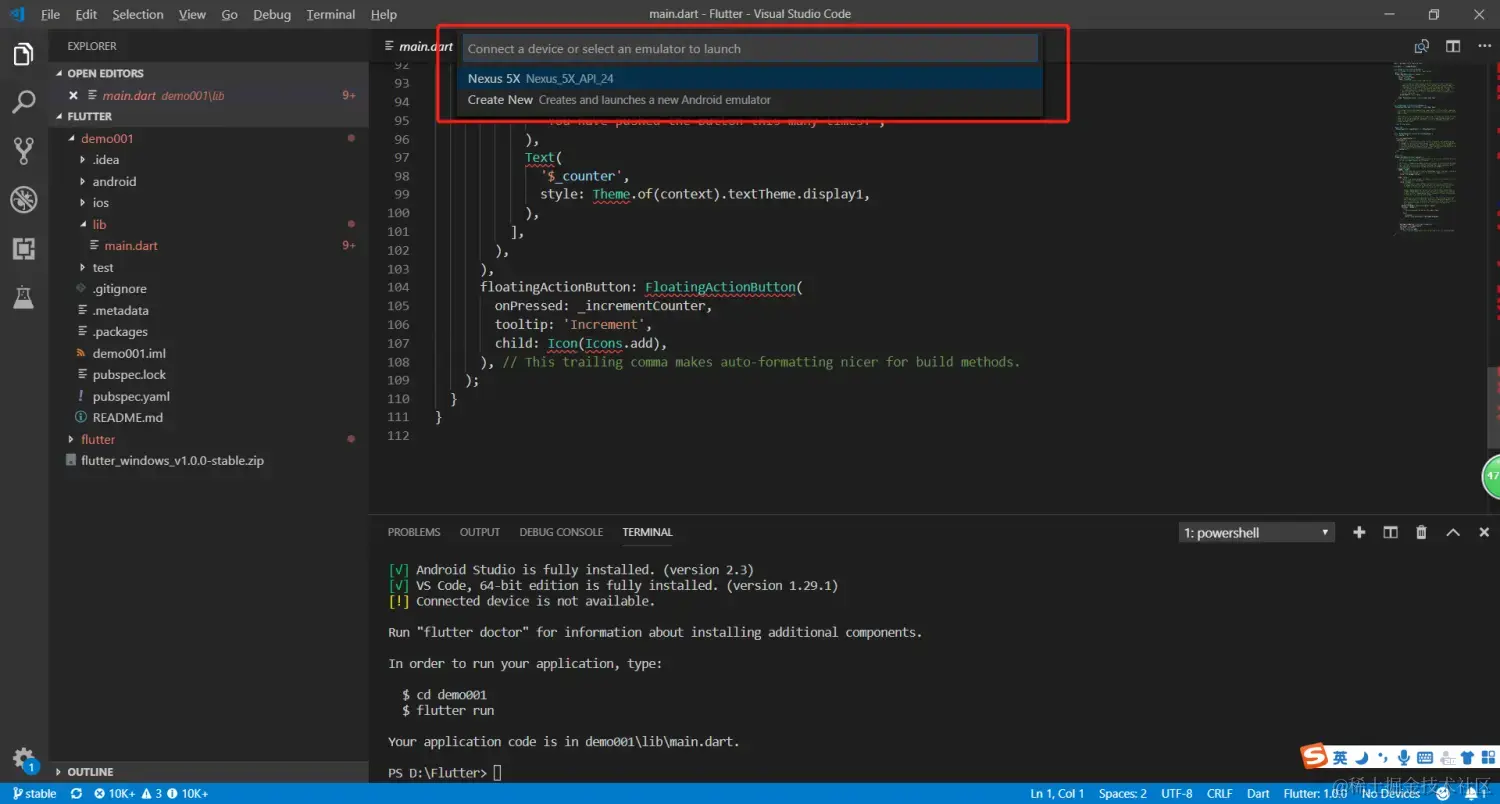Viewport: 1500px width, 804px height.
Task: Open the Help menu
Action: coord(384,14)
